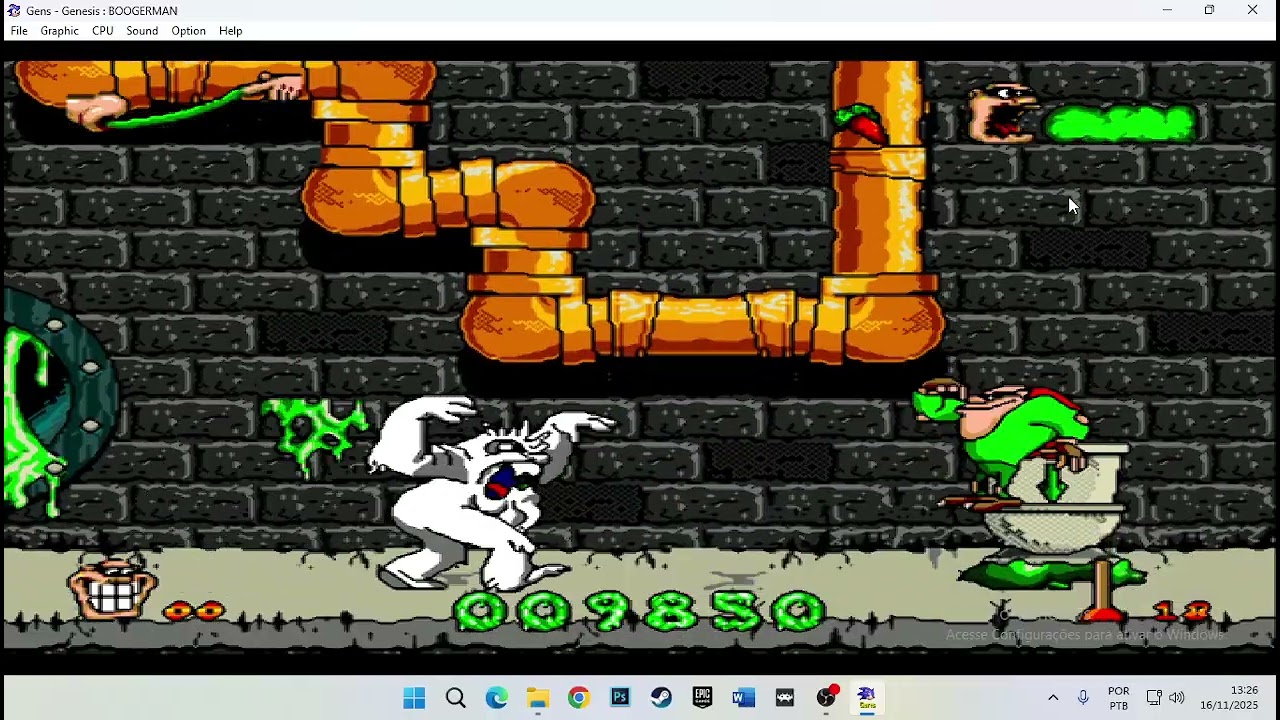Image resolution: width=1280 pixels, height=720 pixels.
Task: Click the green belch health meter
Action: pos(1120,123)
